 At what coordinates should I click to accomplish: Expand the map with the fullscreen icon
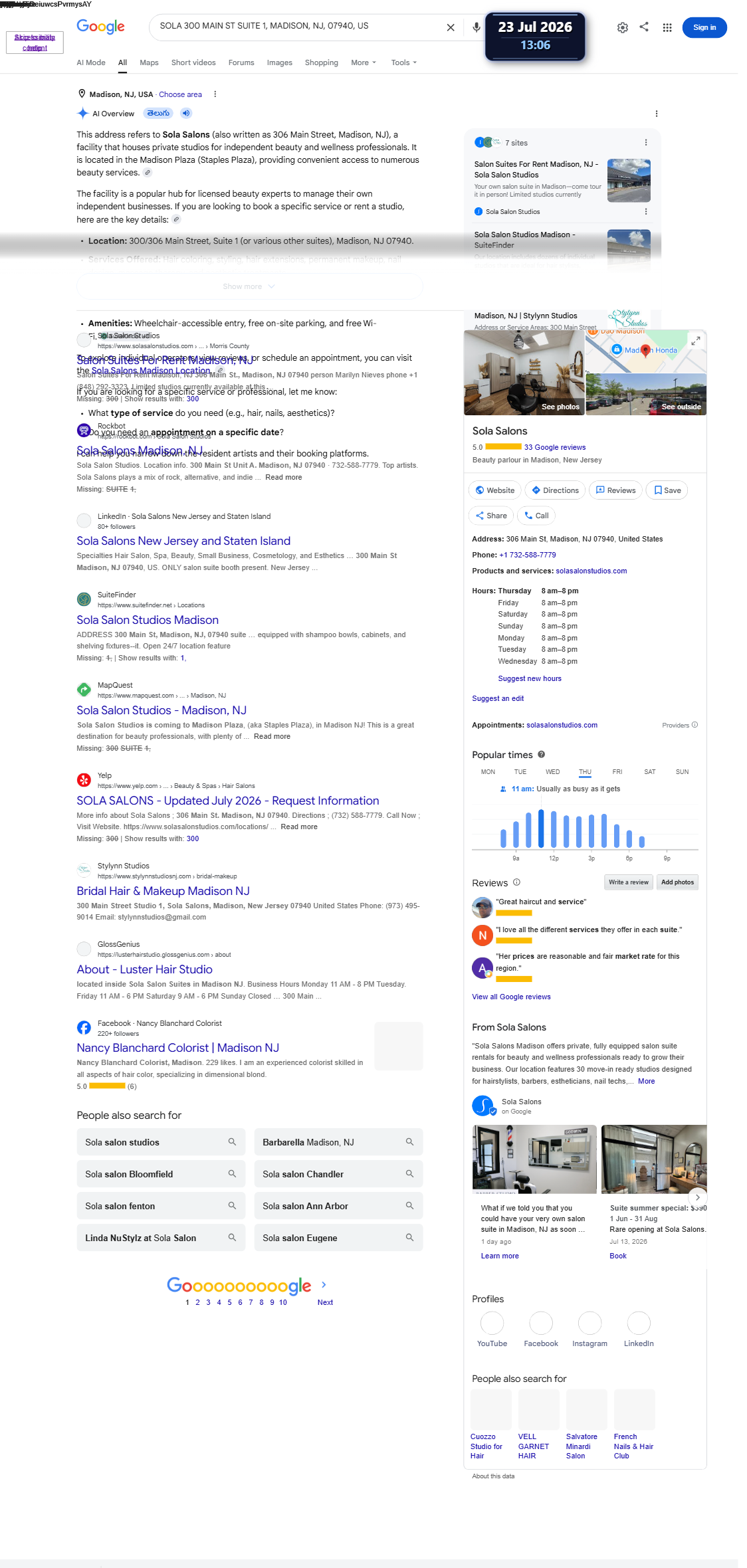point(695,341)
